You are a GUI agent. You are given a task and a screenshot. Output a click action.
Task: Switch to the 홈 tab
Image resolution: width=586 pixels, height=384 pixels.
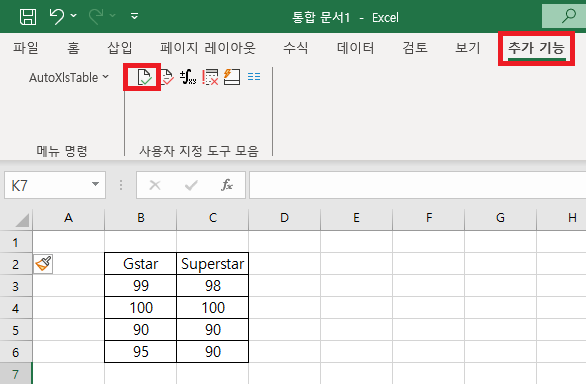pyautogui.click(x=73, y=48)
